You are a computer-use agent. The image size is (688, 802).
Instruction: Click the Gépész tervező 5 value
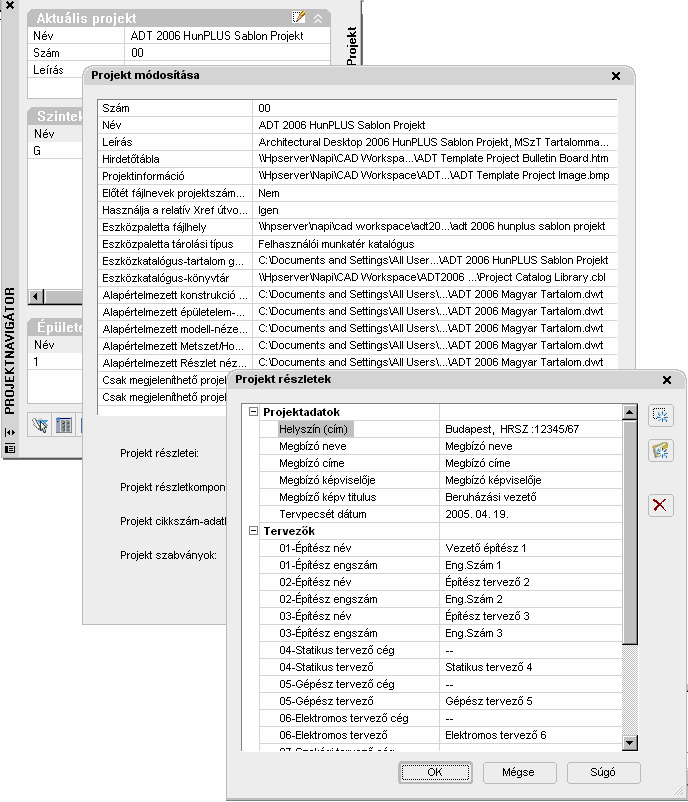[x=488, y=701]
